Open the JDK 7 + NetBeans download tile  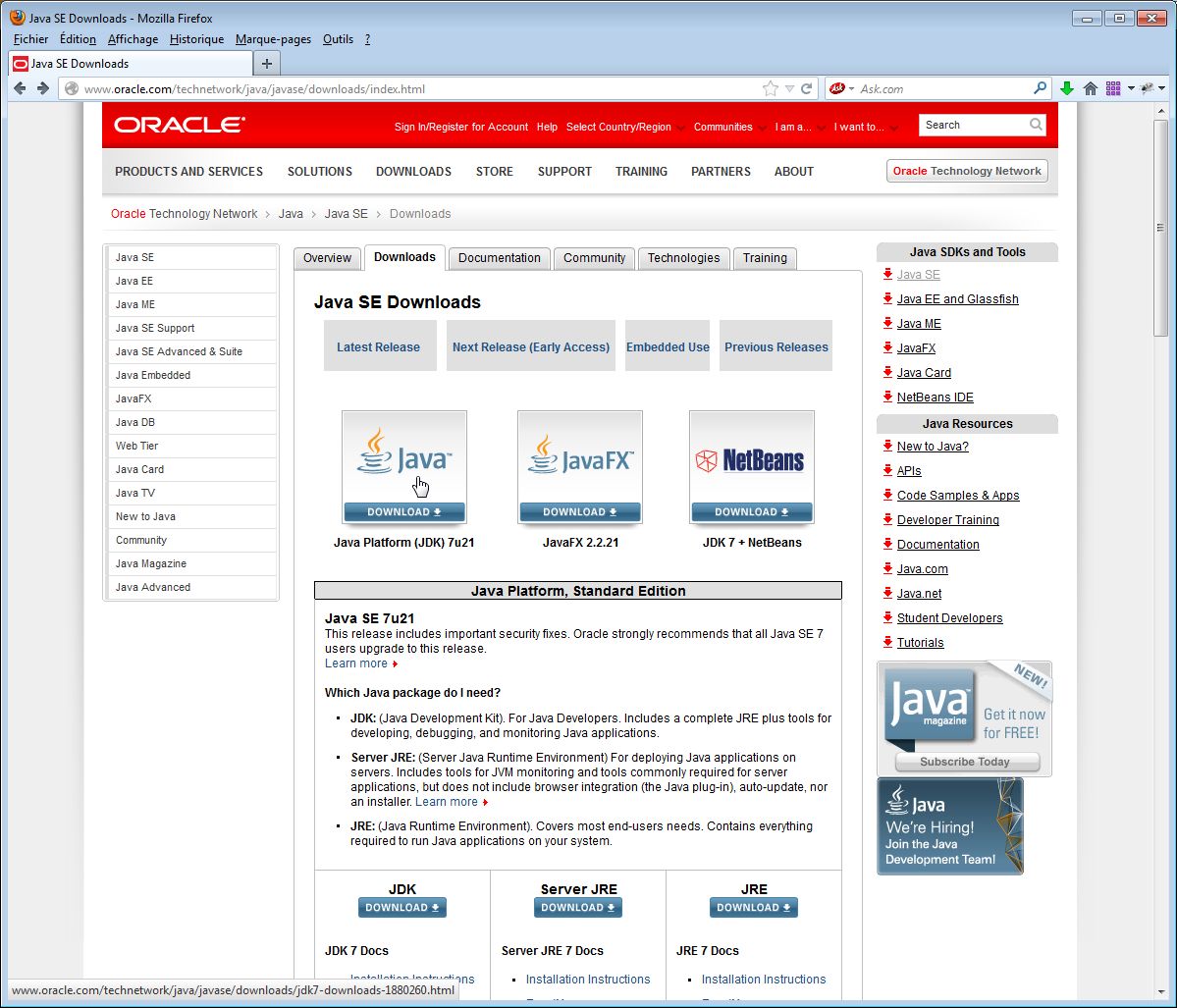click(x=751, y=467)
